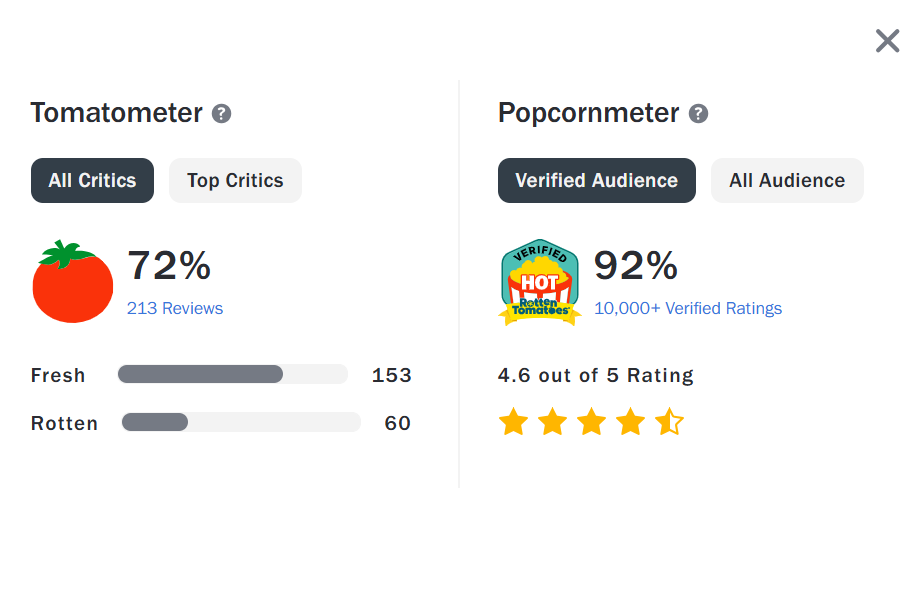916x592 pixels.
Task: Click the second gold star
Action: click(x=553, y=421)
